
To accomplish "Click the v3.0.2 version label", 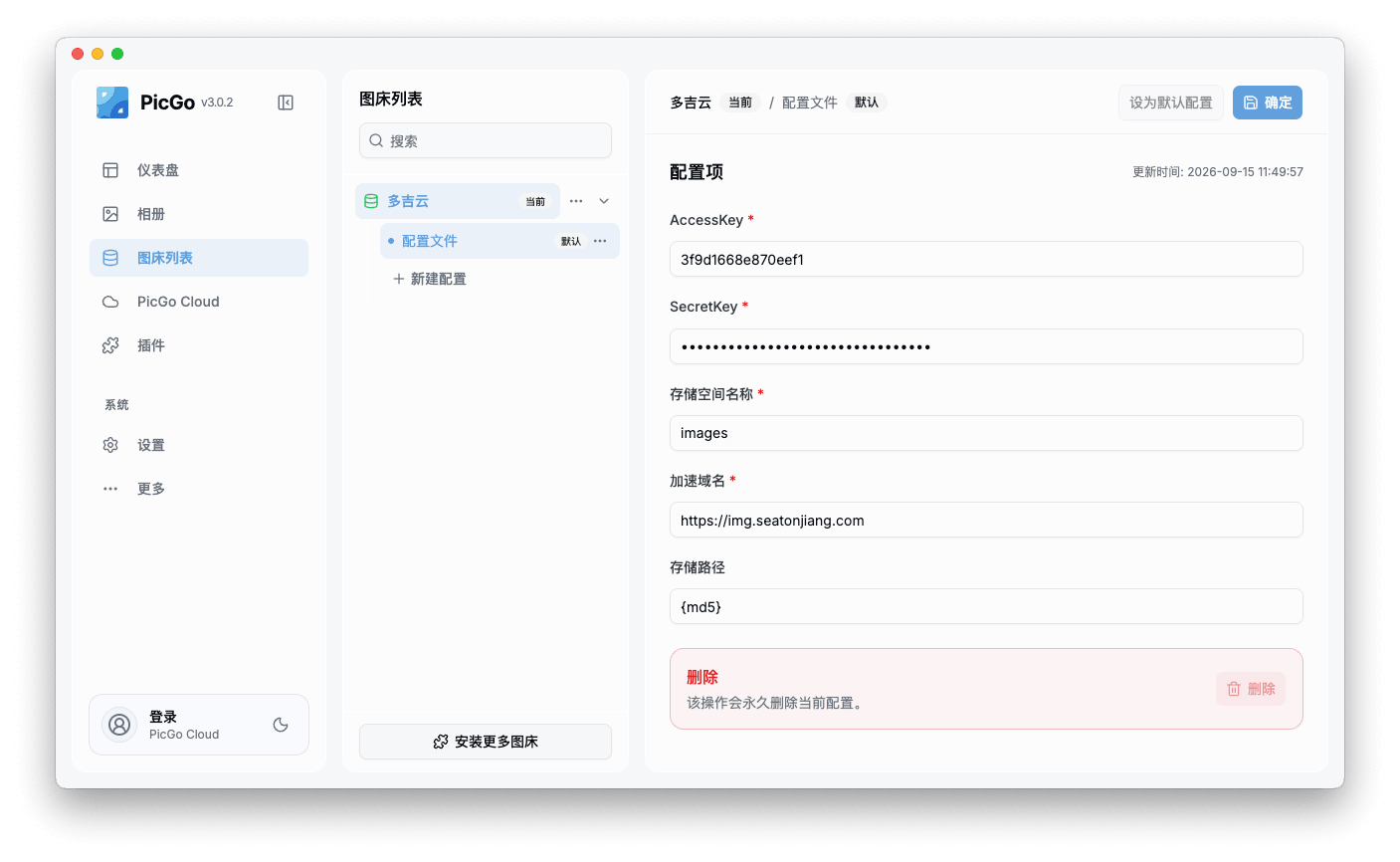I will tap(217, 103).
